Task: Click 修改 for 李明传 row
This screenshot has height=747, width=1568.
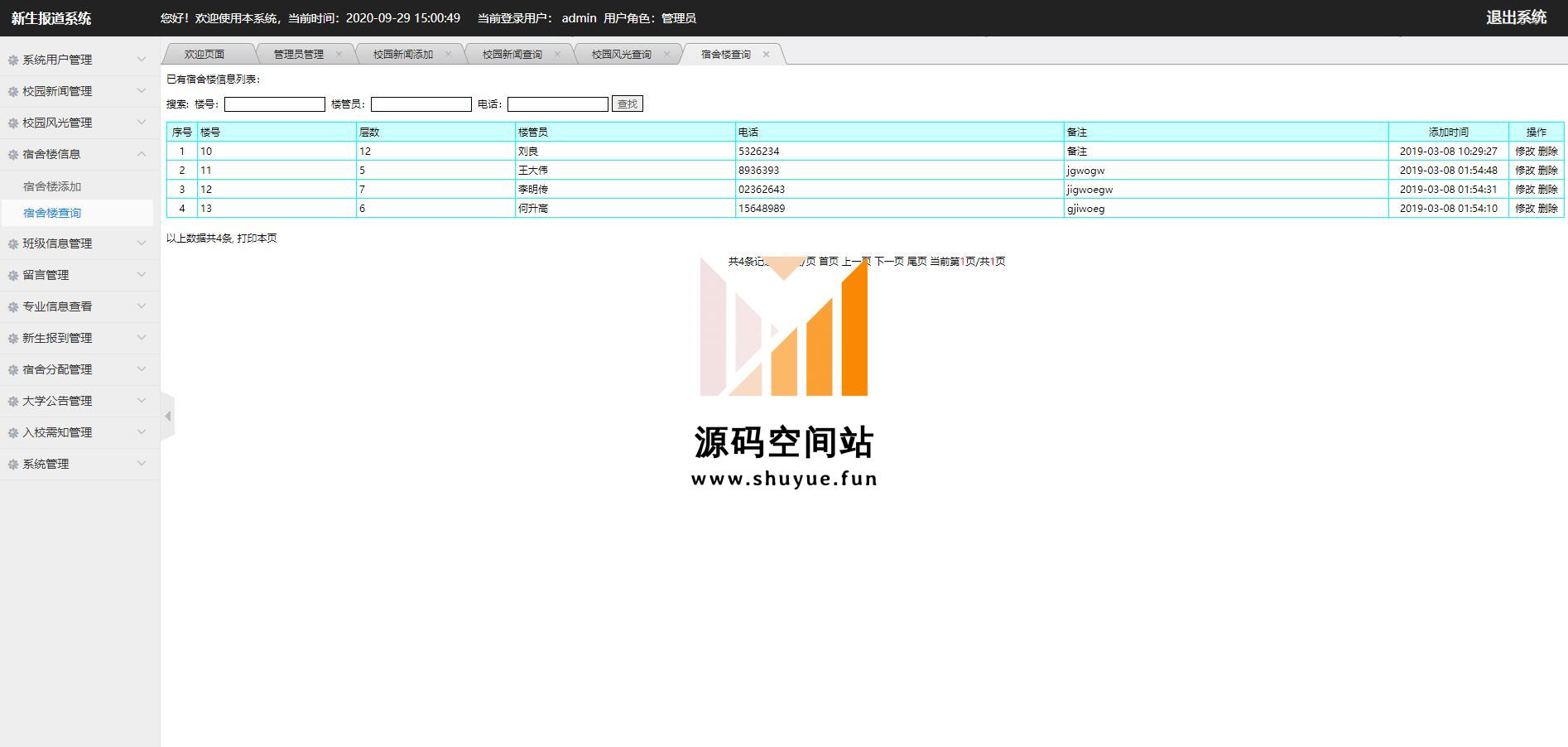Action: point(1525,189)
